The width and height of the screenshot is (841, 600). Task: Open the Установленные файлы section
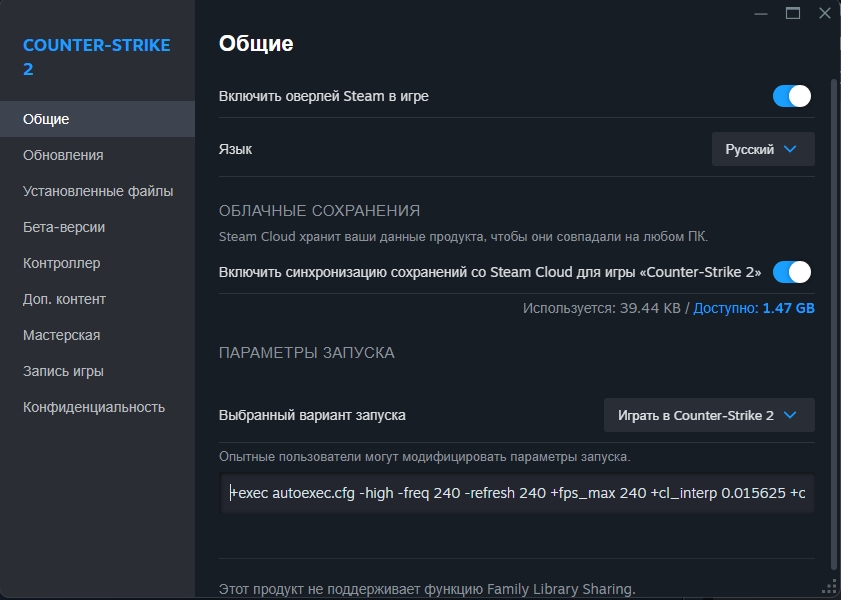(x=98, y=191)
